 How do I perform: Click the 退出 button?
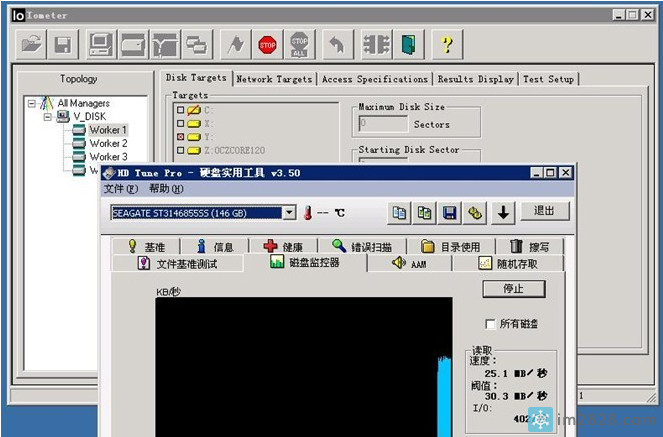pos(545,211)
